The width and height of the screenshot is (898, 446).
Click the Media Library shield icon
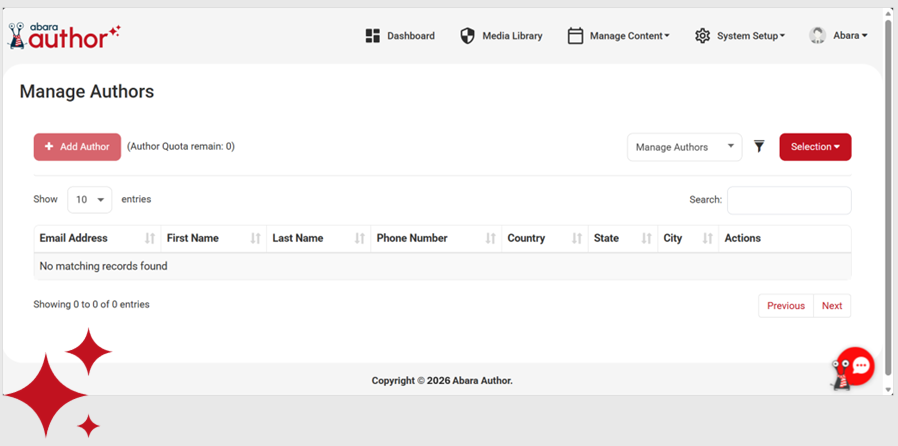(467, 36)
